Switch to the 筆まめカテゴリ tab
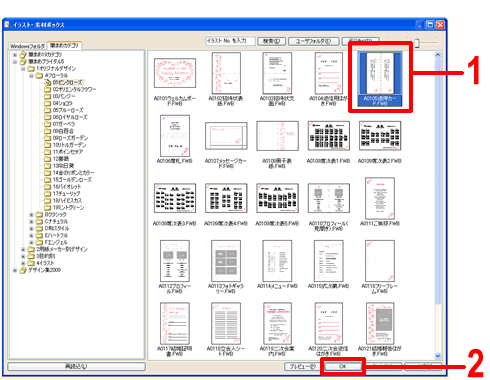 64,45
